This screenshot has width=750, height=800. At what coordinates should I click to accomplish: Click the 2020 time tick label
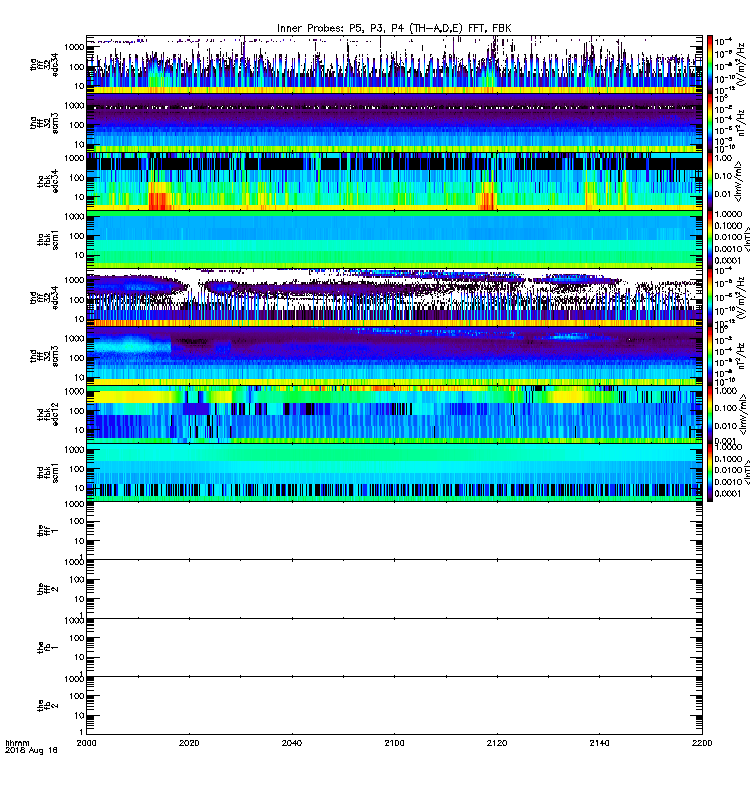click(x=189, y=743)
